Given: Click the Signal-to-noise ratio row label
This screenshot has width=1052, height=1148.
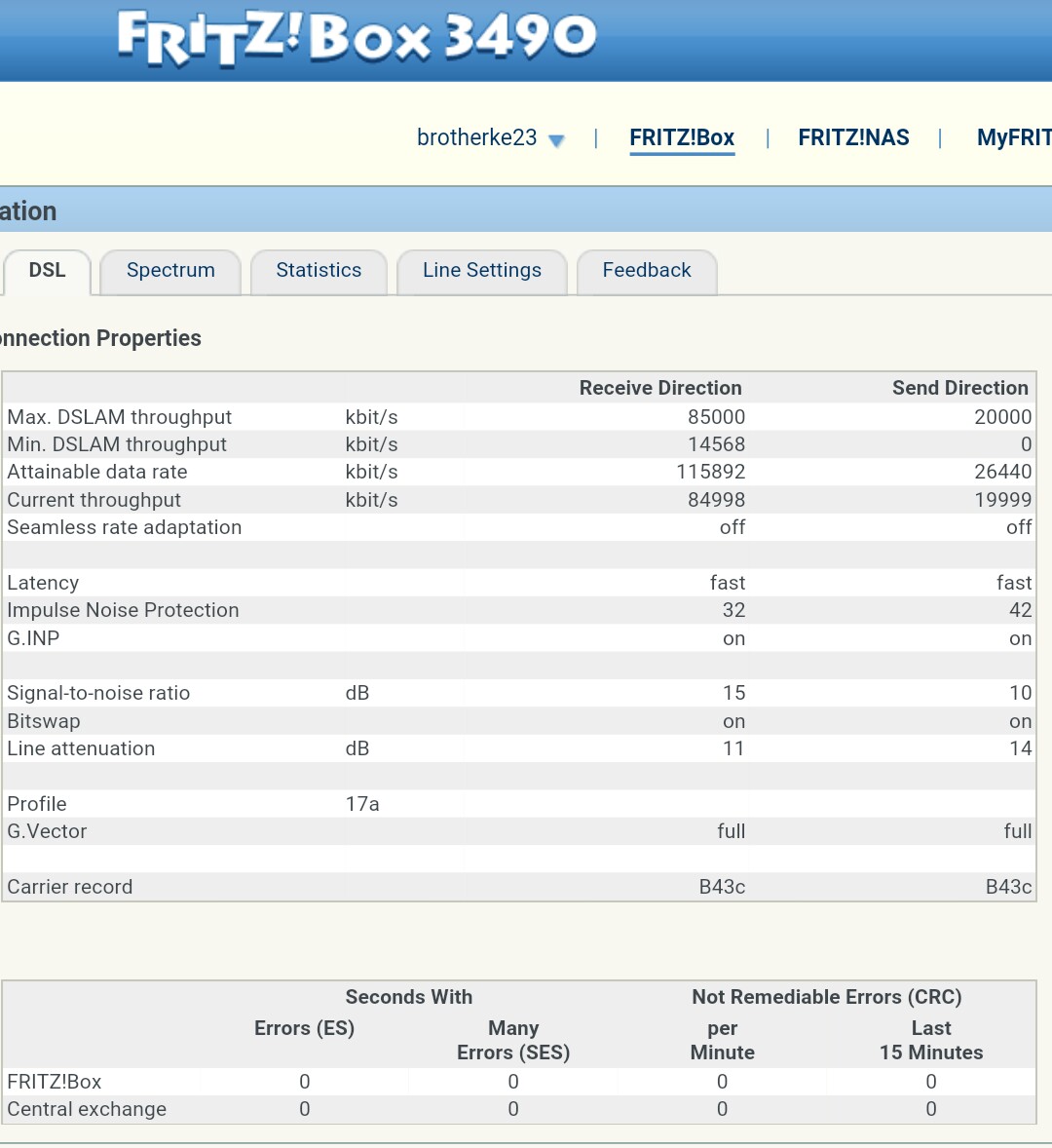Looking at the screenshot, I should click(98, 693).
